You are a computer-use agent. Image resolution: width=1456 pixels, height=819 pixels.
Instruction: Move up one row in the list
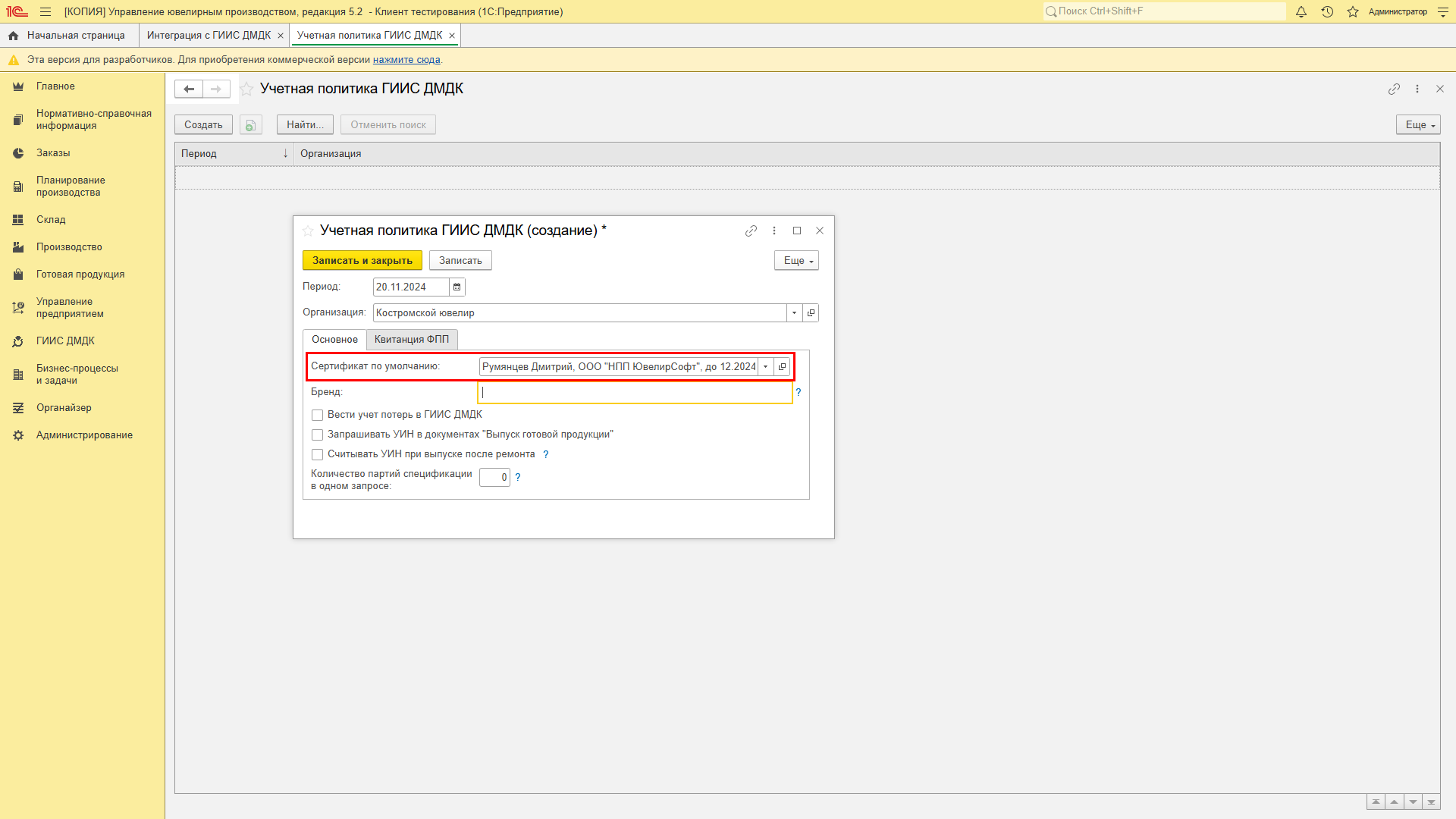click(1394, 802)
